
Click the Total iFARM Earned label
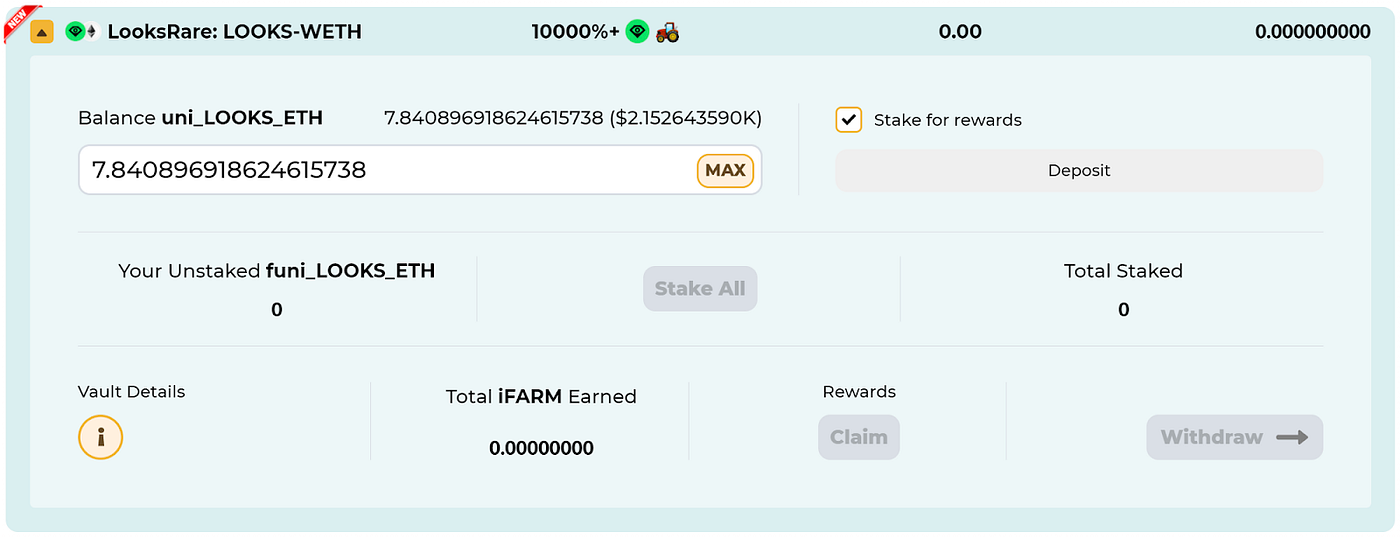[541, 396]
